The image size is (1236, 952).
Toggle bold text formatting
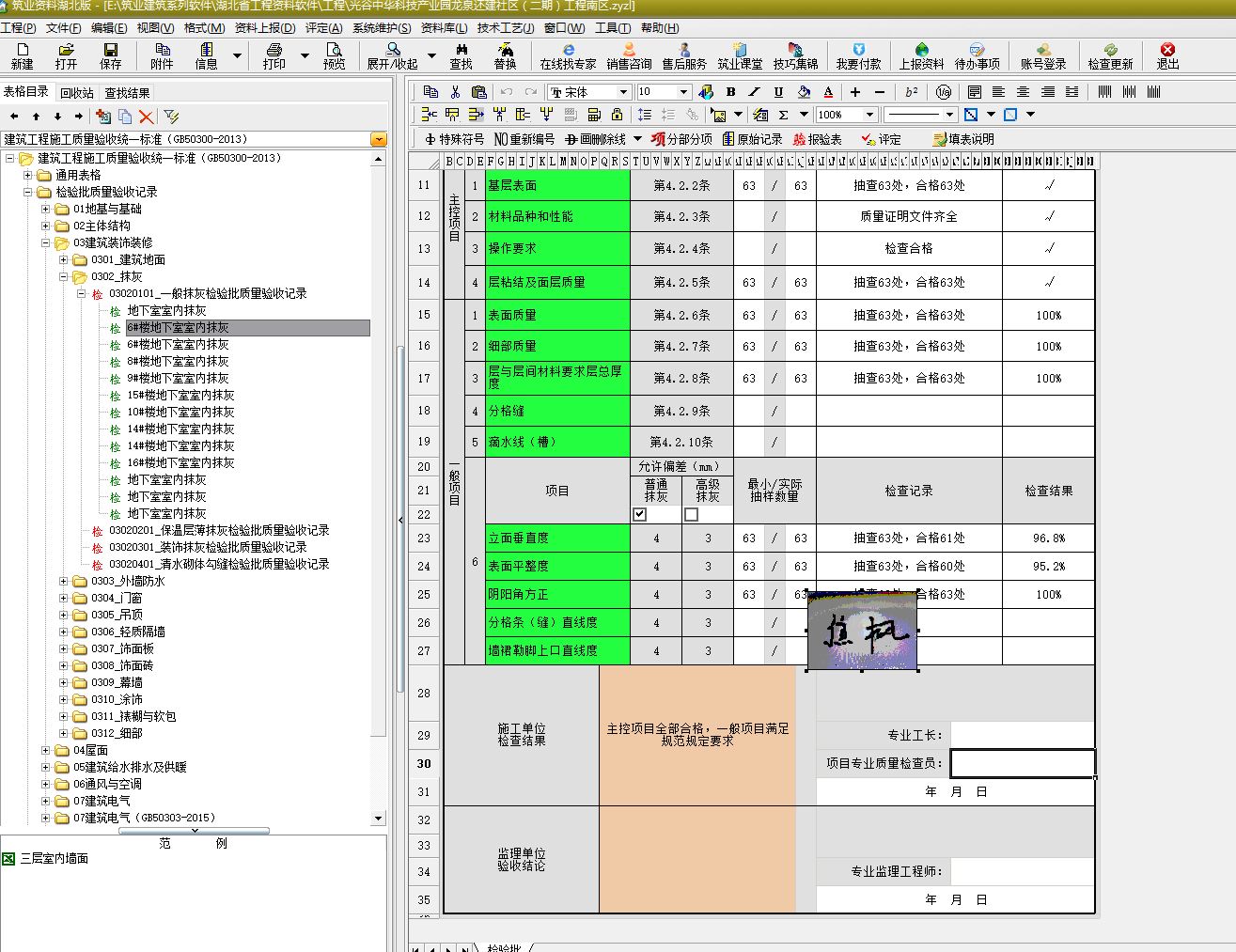tap(730, 92)
